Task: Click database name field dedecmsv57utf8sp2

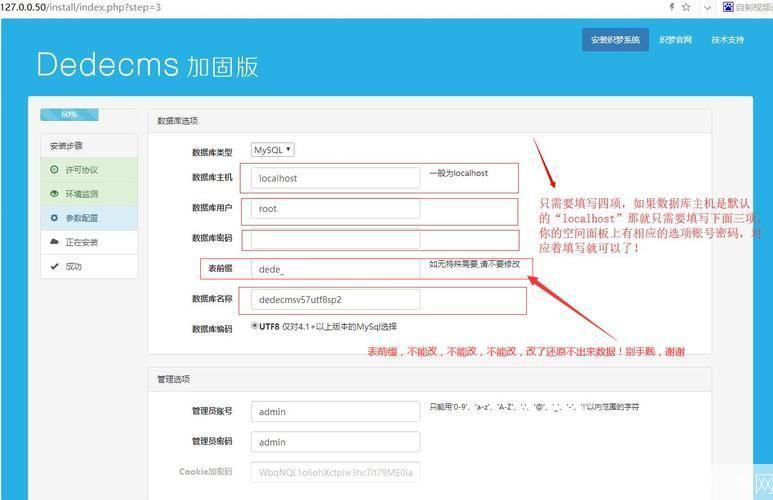Action: 335,299
